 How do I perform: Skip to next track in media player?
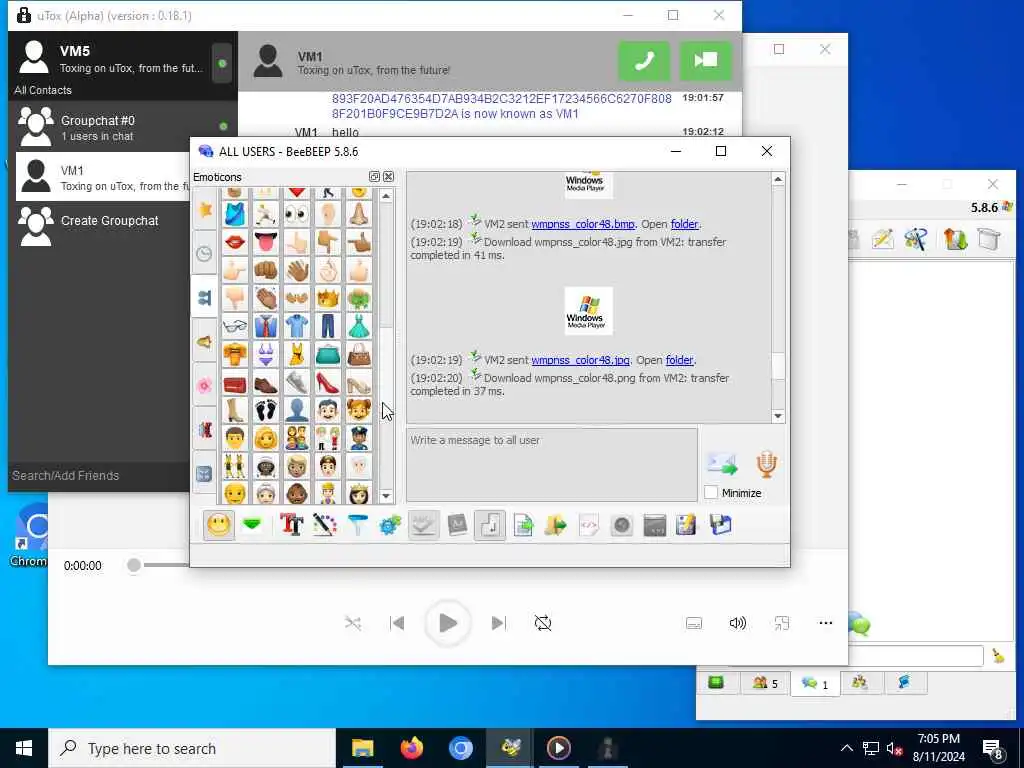(x=498, y=623)
